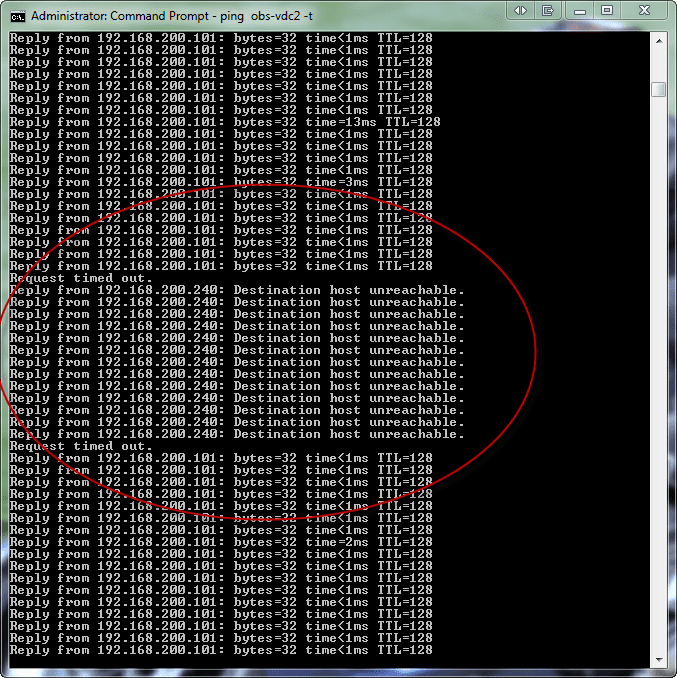
Task: Click the left-right arrows title bar button
Action: point(521,10)
